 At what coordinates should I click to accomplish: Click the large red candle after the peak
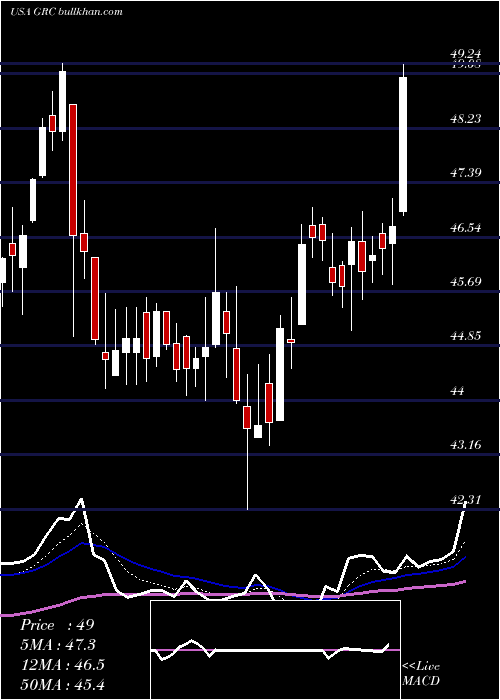tap(73, 170)
